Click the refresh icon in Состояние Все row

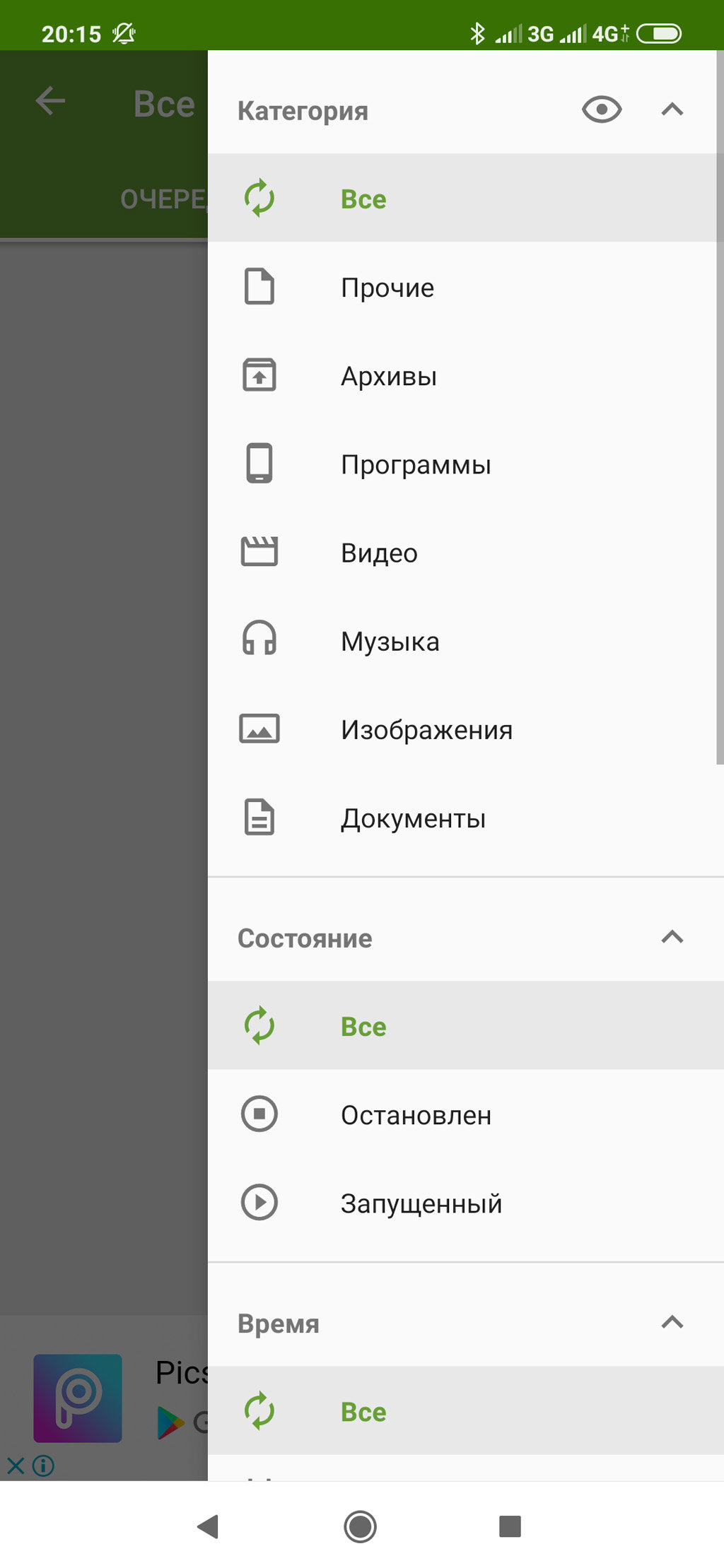(x=259, y=1025)
